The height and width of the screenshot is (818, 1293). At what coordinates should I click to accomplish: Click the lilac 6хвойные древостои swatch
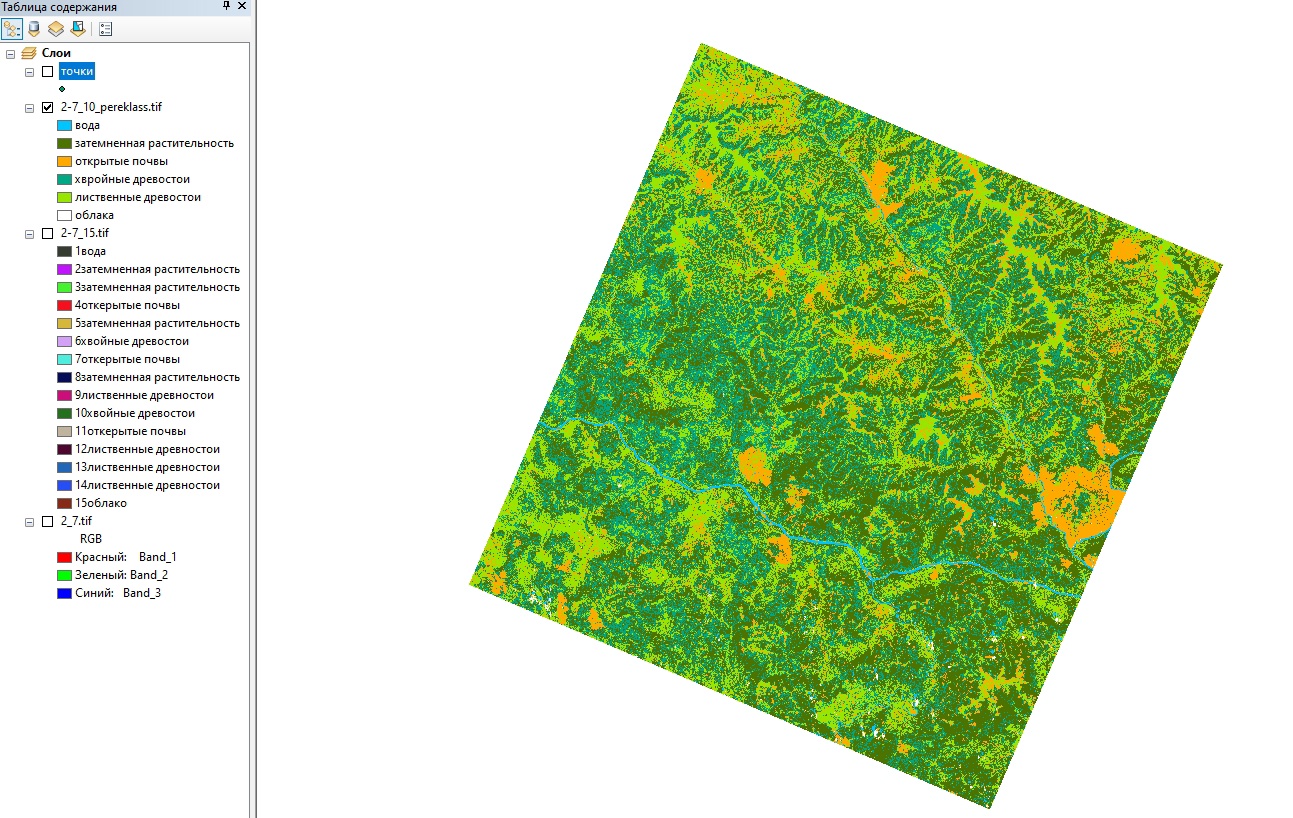pos(65,342)
